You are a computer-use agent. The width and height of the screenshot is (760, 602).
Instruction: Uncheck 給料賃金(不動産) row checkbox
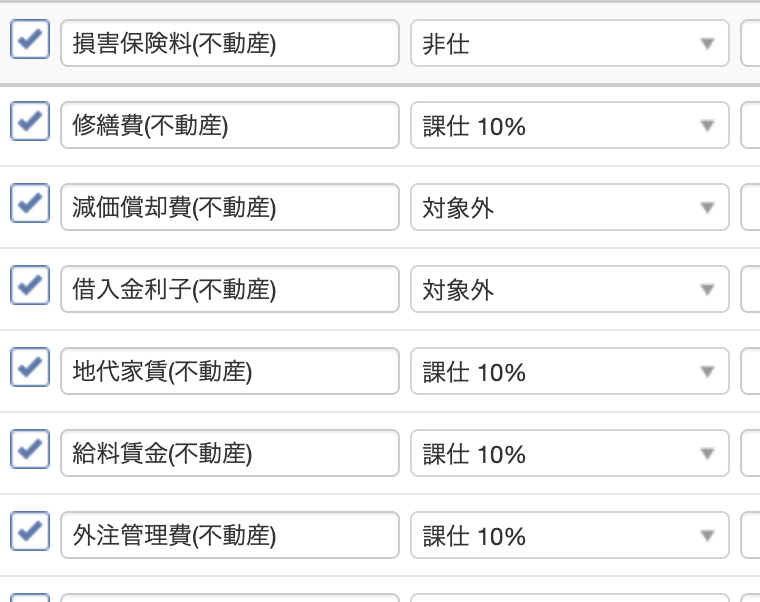(29, 451)
